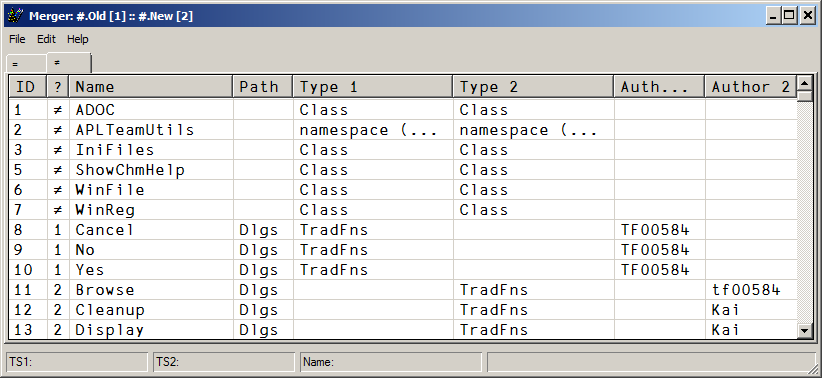Open the Edit menu
822x378 pixels.
[46, 39]
